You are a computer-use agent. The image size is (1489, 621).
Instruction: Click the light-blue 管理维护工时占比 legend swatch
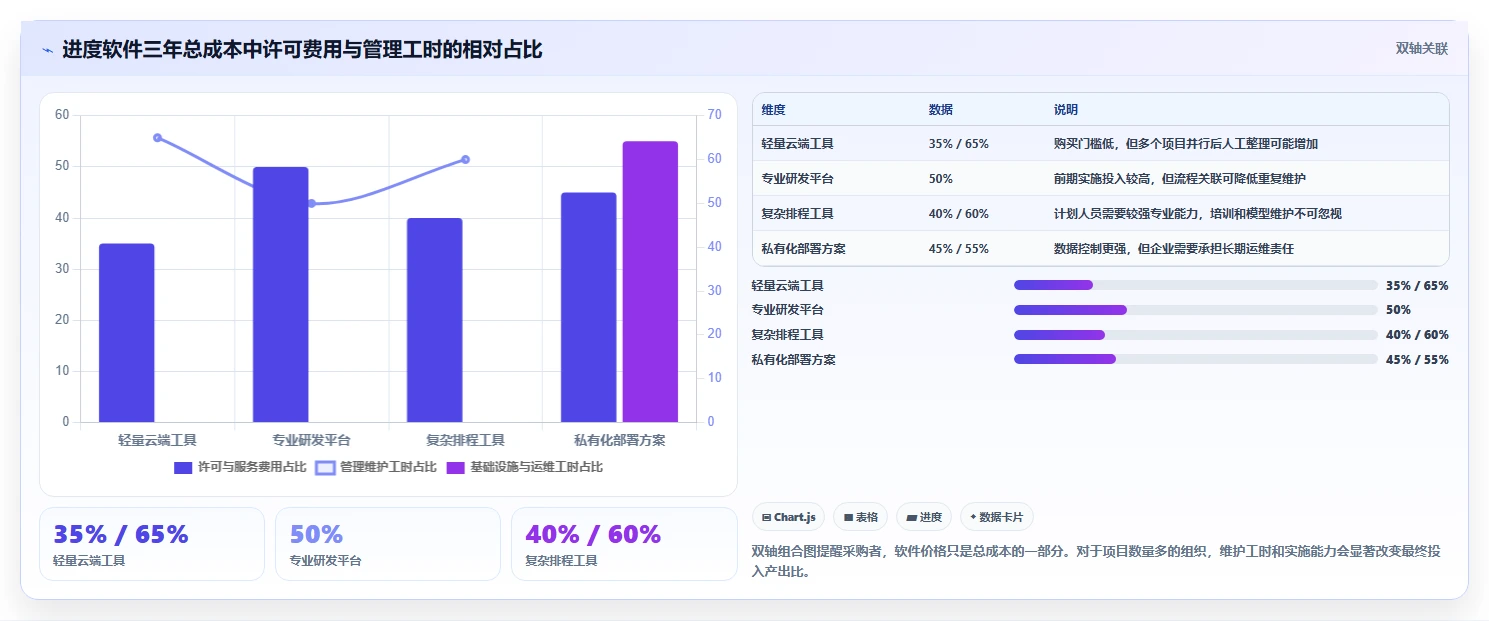click(325, 467)
